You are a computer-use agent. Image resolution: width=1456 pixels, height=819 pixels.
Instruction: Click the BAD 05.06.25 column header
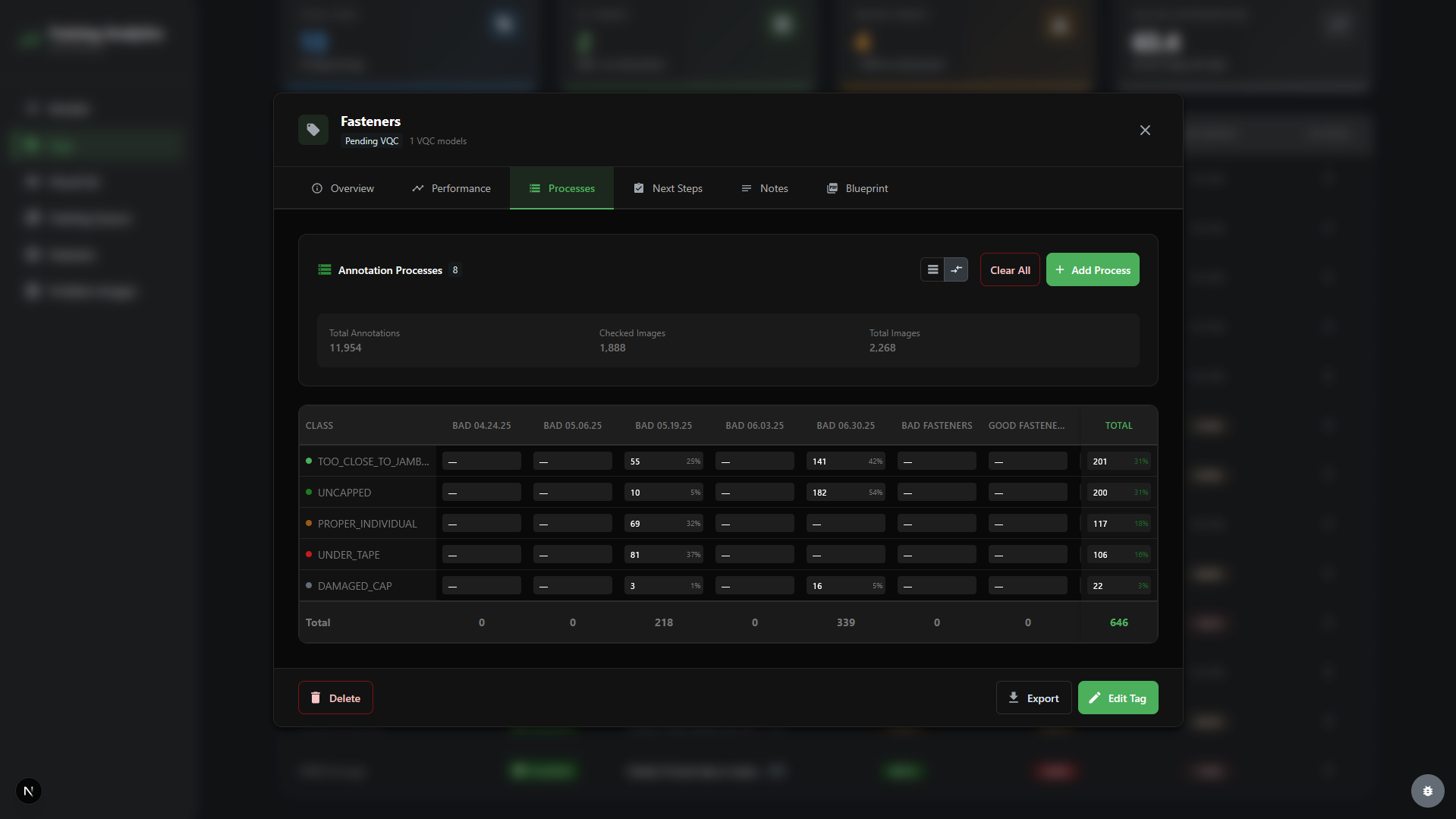[573, 425]
